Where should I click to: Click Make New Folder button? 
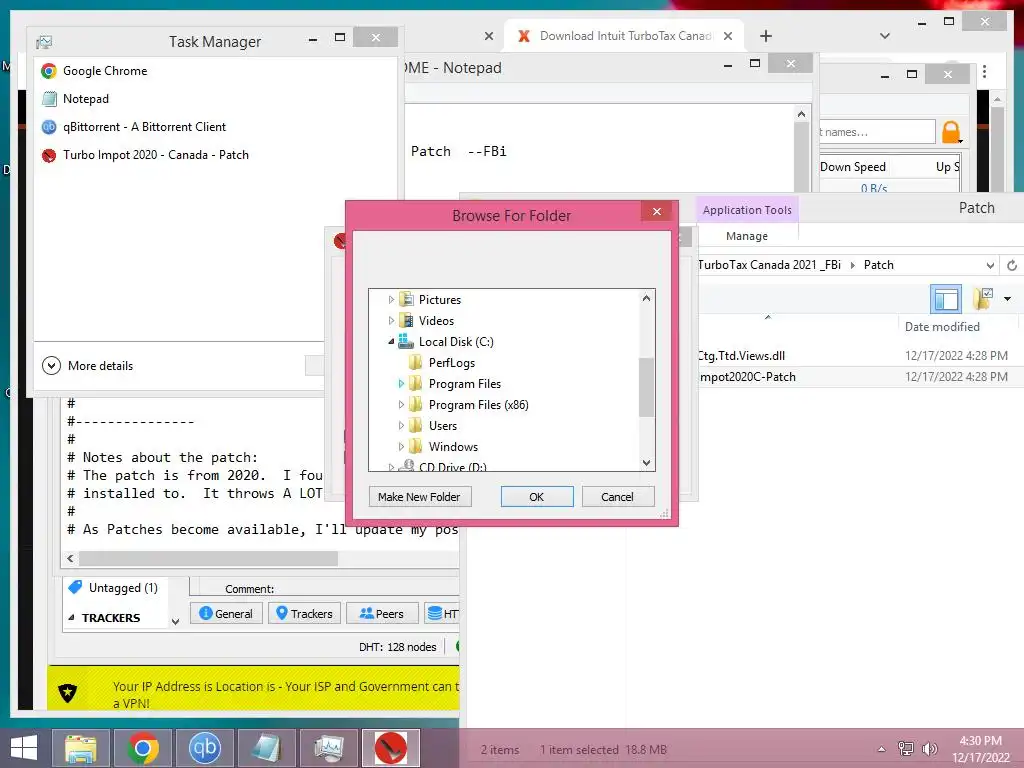click(x=419, y=496)
